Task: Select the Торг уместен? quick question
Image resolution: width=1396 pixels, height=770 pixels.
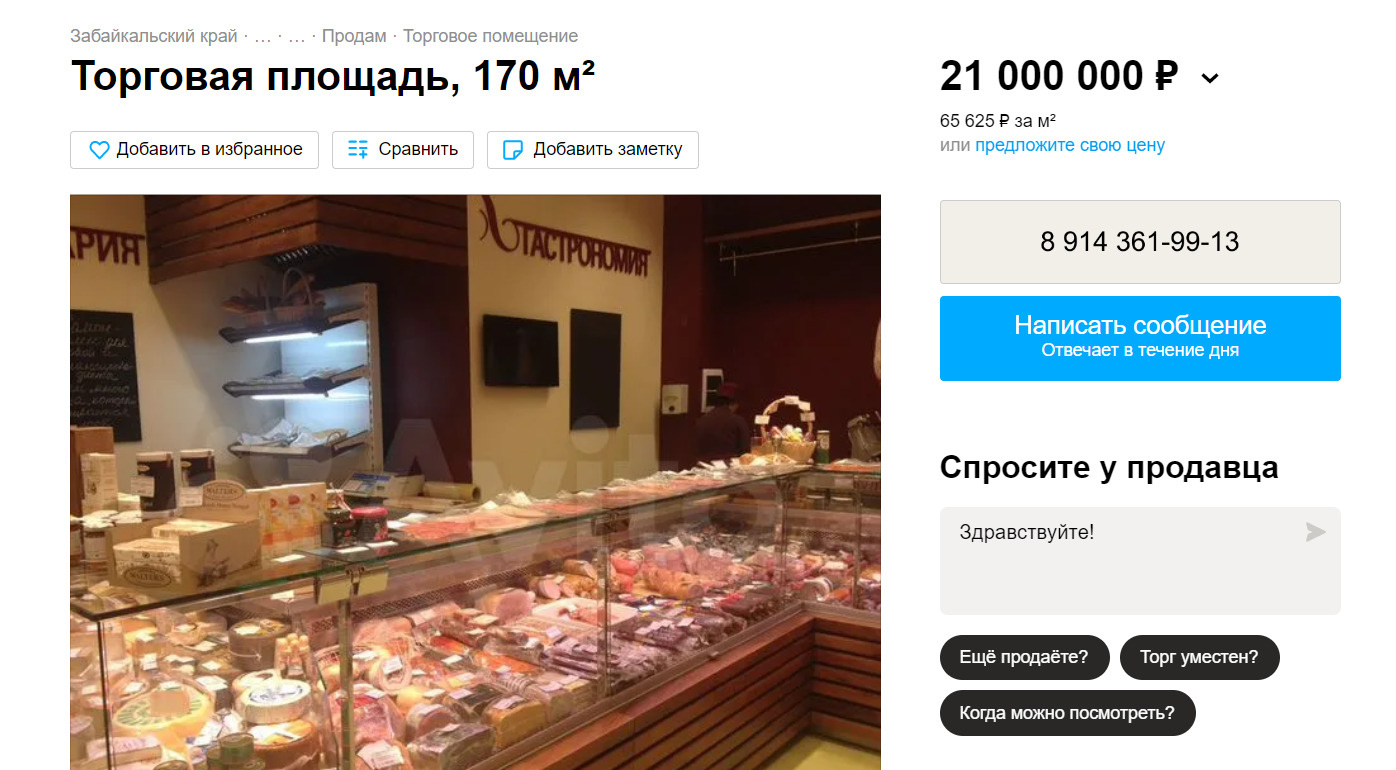Action: (1200, 658)
